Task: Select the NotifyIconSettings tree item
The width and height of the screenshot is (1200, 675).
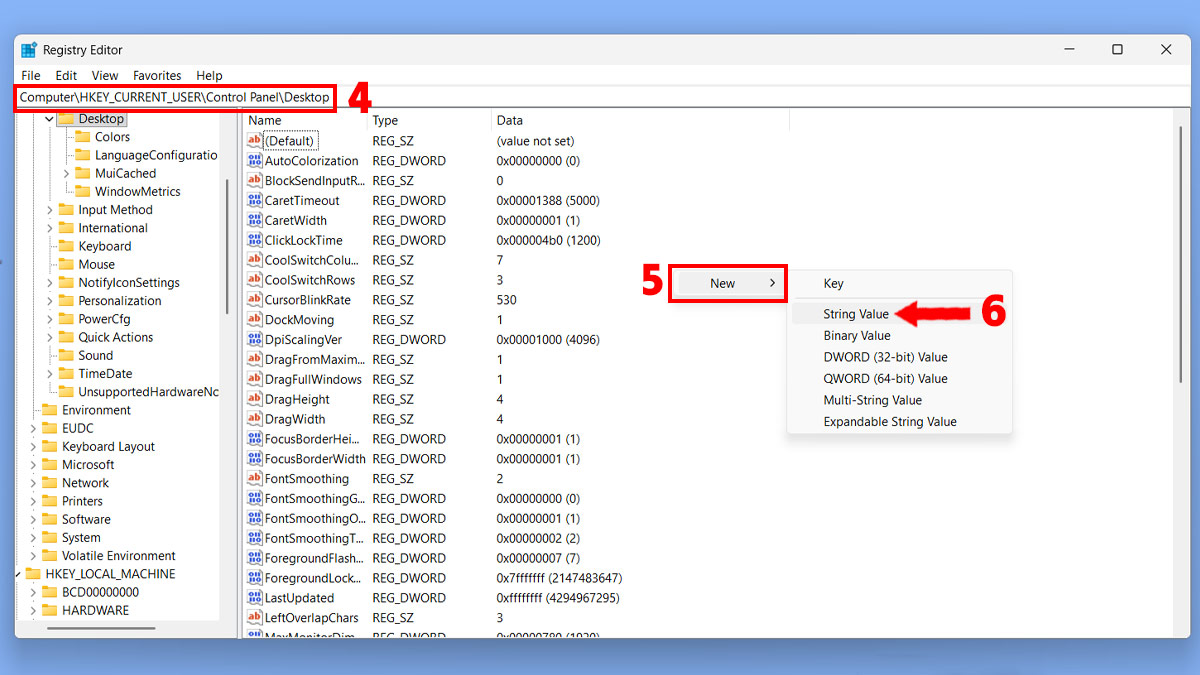Action: tap(129, 283)
